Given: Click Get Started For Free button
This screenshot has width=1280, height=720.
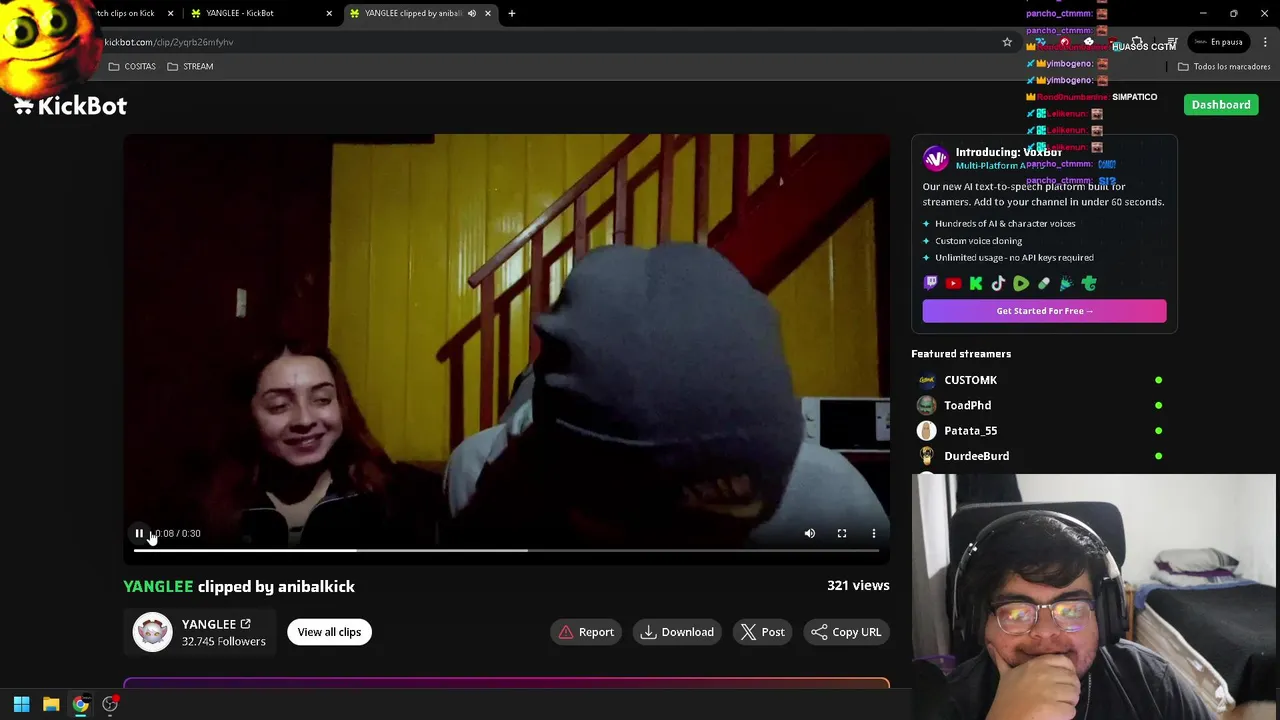Looking at the screenshot, I should pos(1044,311).
